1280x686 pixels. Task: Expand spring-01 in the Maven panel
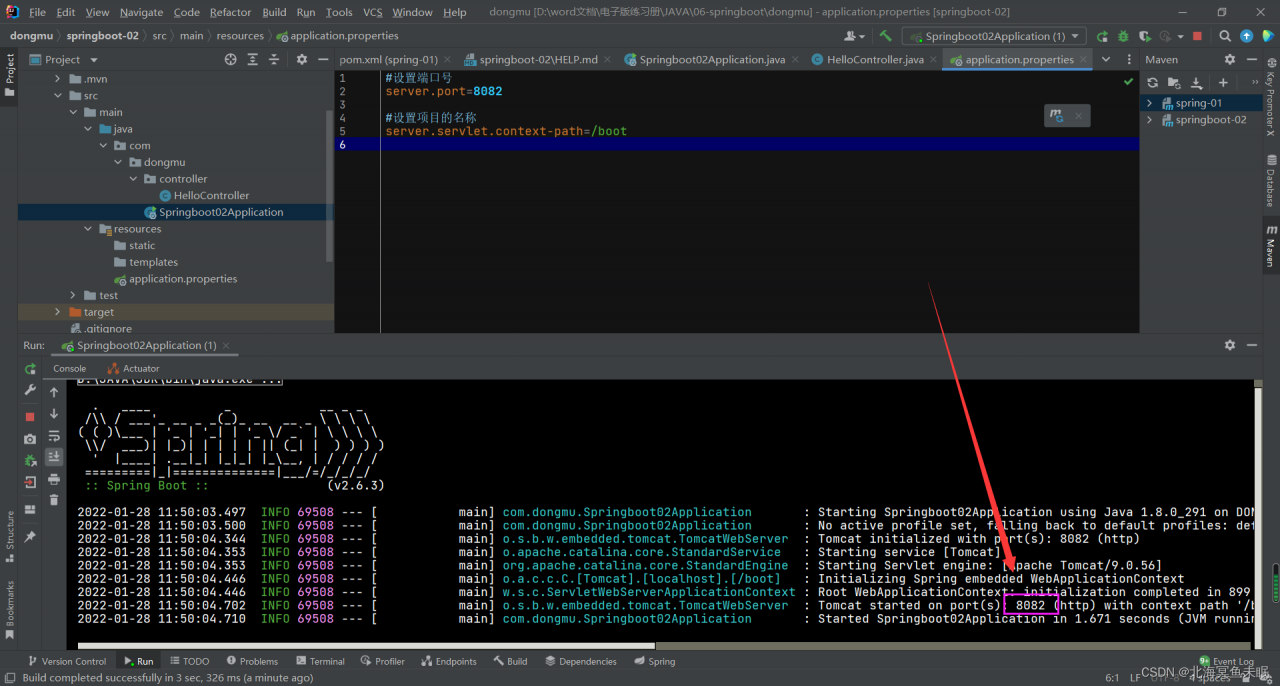pos(1150,103)
